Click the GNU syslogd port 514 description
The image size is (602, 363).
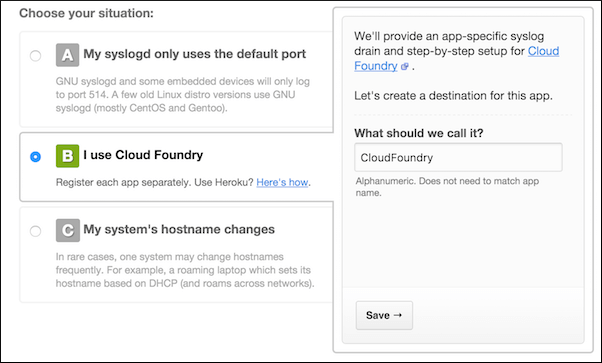(183, 94)
